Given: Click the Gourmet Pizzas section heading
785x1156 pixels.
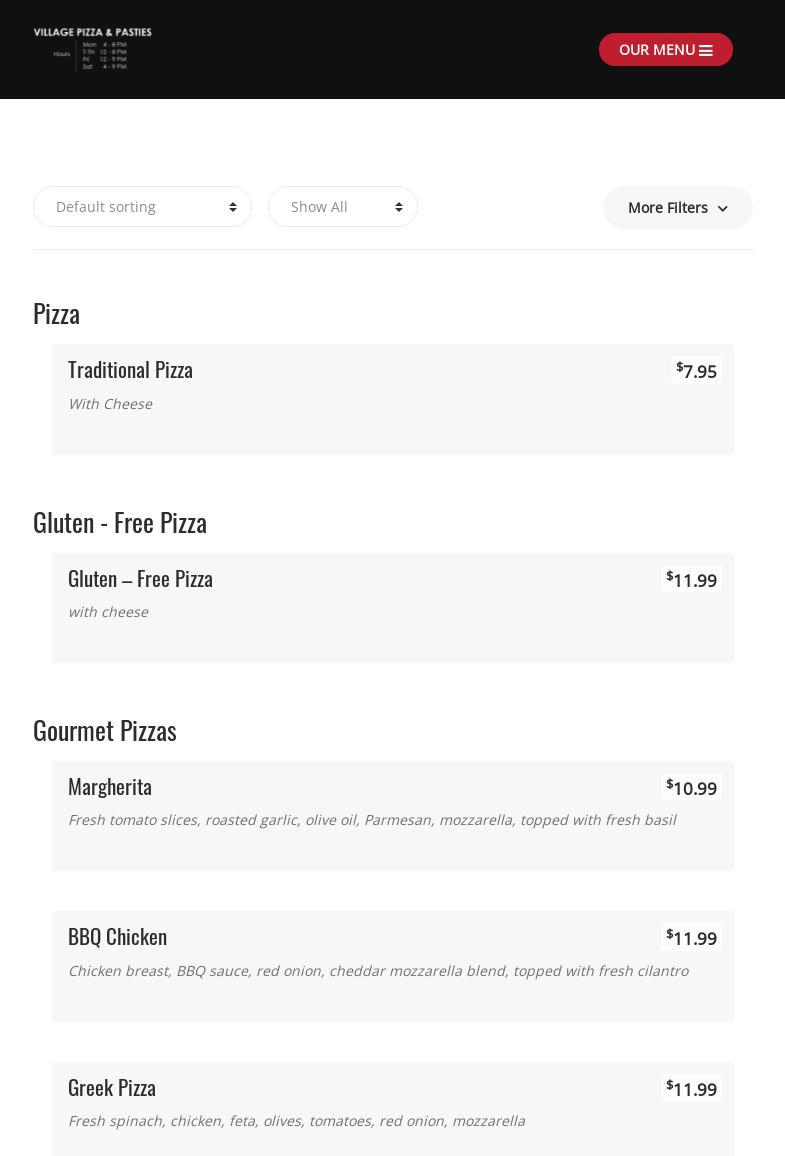Looking at the screenshot, I should coord(105,730).
